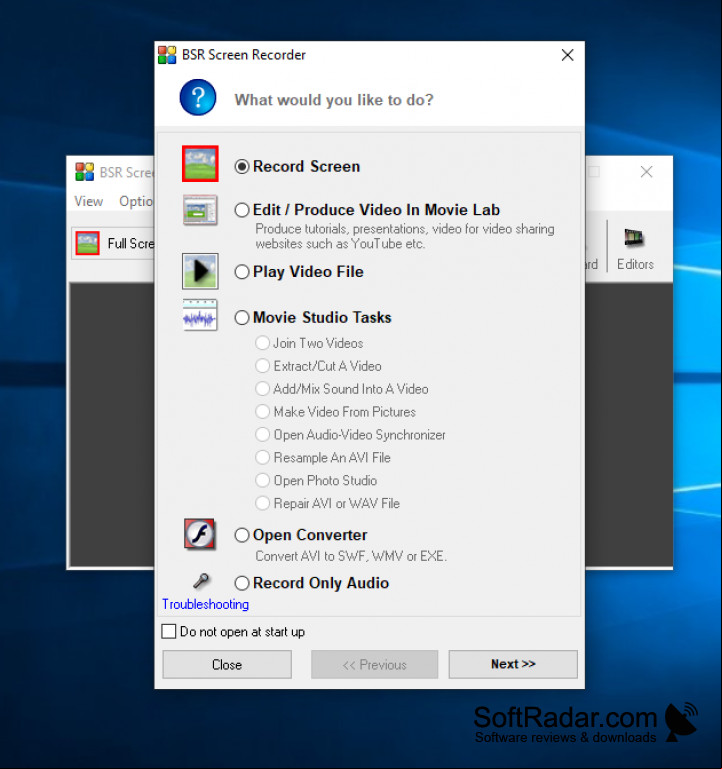
Task: Open the Troubleshooting link
Action: (x=206, y=604)
